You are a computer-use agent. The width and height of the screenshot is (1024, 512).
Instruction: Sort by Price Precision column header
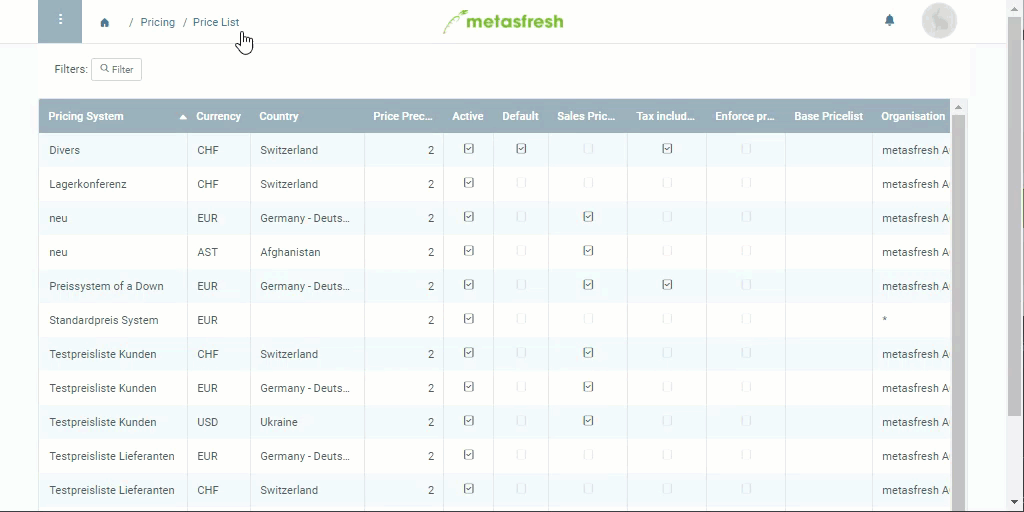click(403, 116)
